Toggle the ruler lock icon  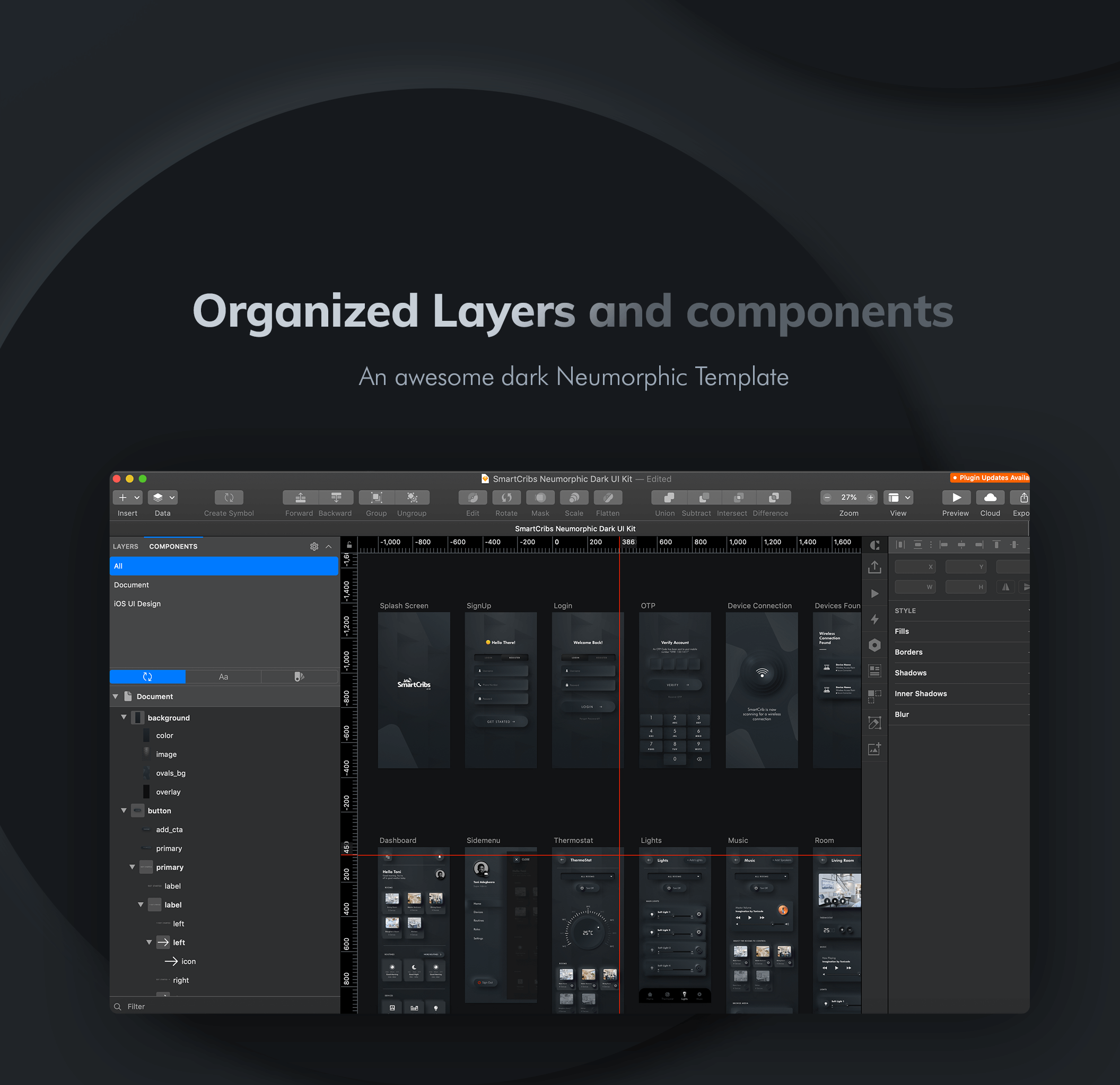349,545
